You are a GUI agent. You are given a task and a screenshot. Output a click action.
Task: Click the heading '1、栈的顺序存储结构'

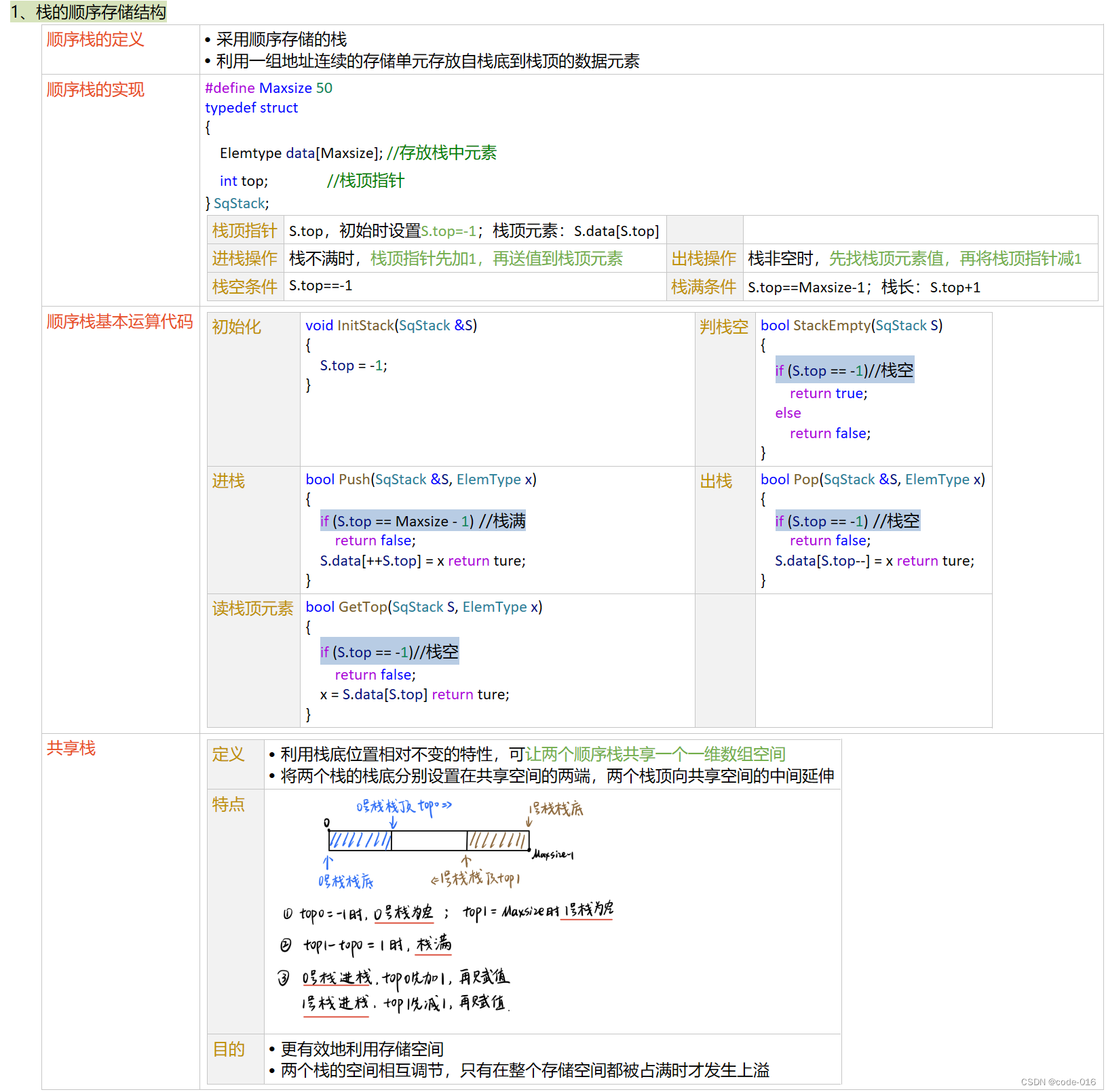pos(88,12)
